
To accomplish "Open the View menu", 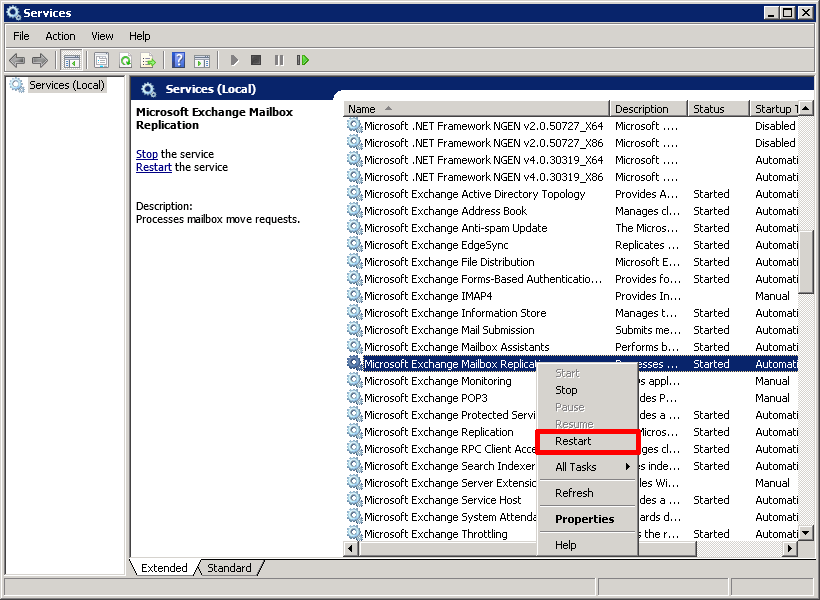I will click(102, 36).
